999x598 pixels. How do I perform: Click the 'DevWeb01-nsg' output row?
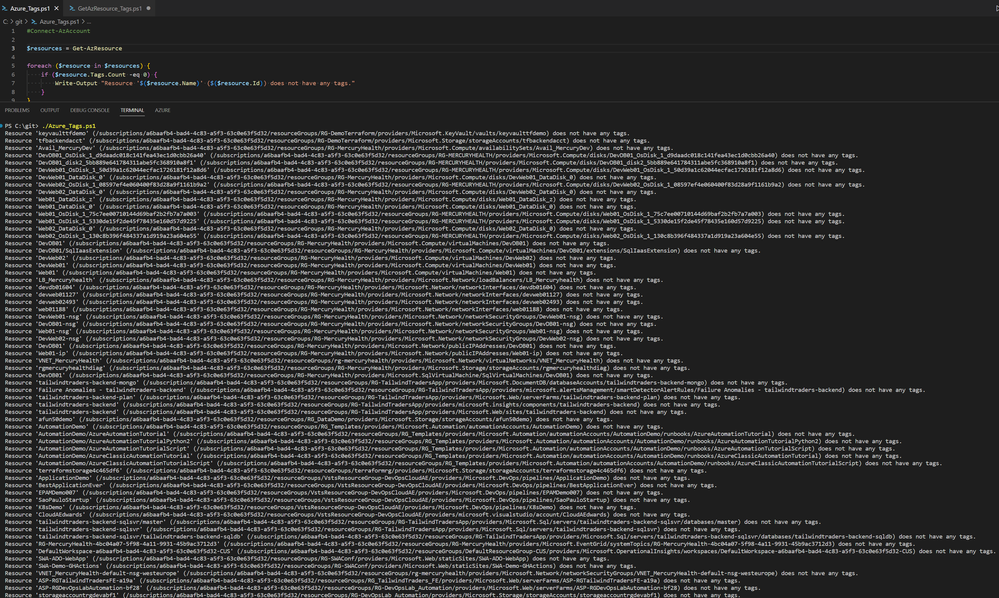tap(333, 317)
